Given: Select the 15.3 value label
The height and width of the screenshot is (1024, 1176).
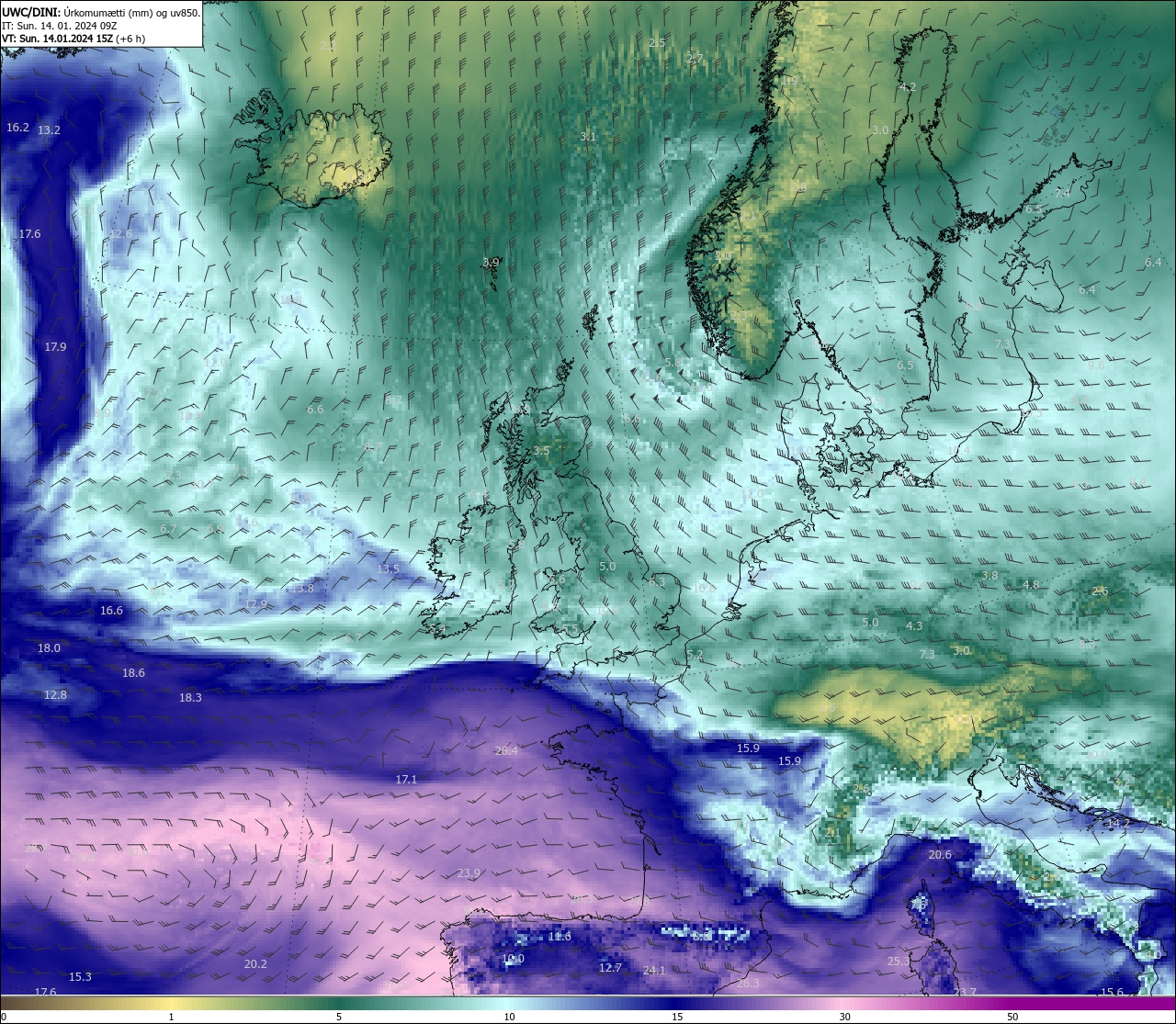Looking at the screenshot, I should coord(80,977).
